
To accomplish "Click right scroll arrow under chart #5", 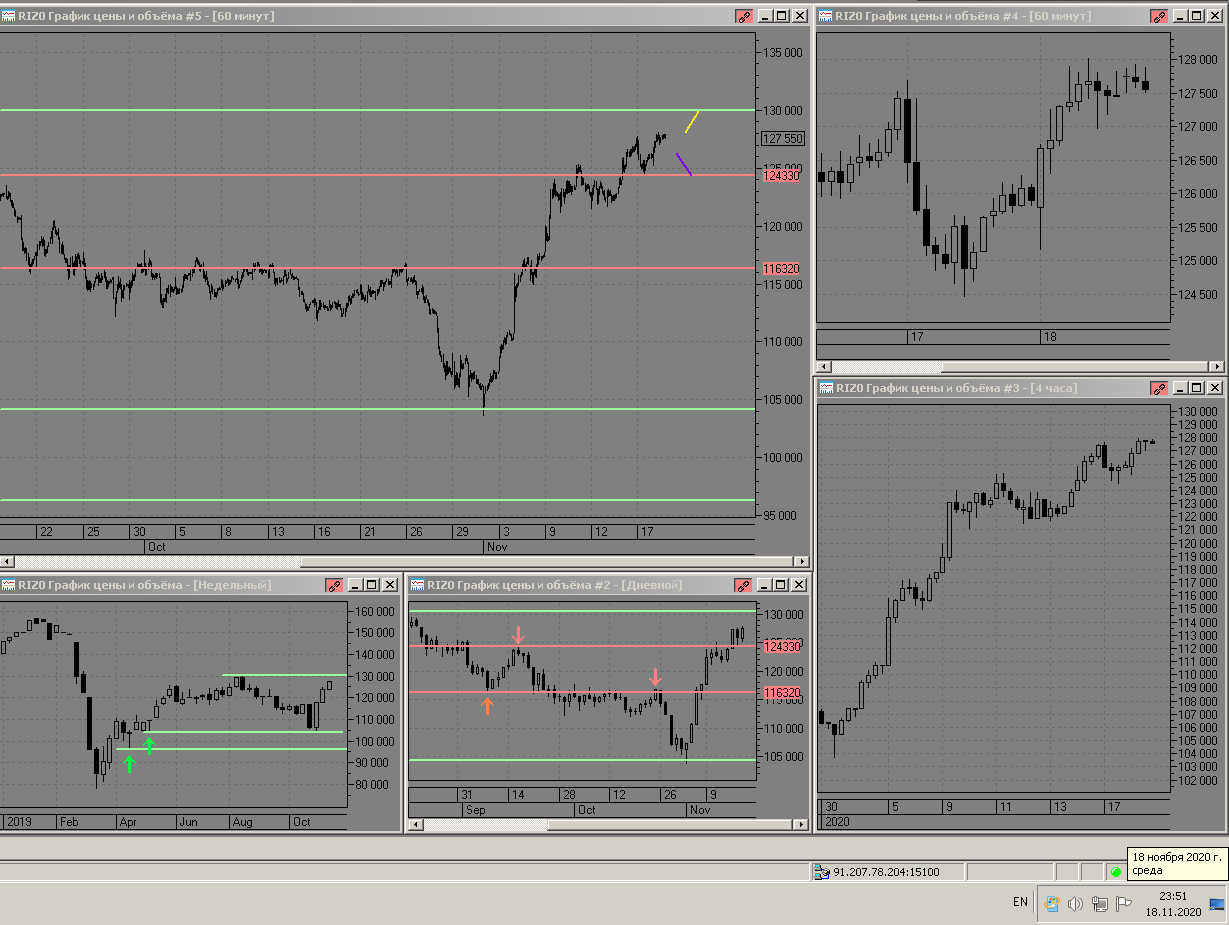I will tap(801, 562).
